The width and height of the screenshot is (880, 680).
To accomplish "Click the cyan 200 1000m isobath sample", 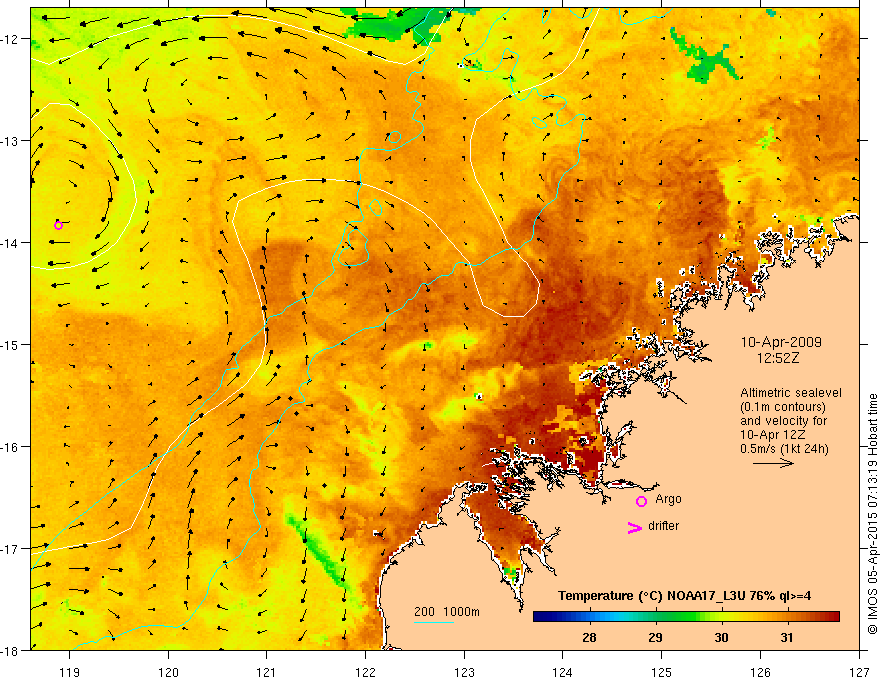I will (434, 622).
